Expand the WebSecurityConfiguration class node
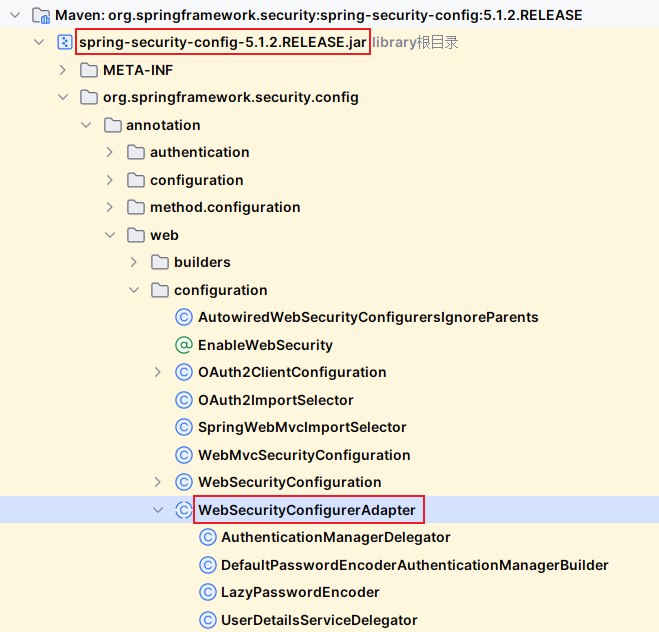Viewport: 659px width, 632px height. click(x=158, y=482)
